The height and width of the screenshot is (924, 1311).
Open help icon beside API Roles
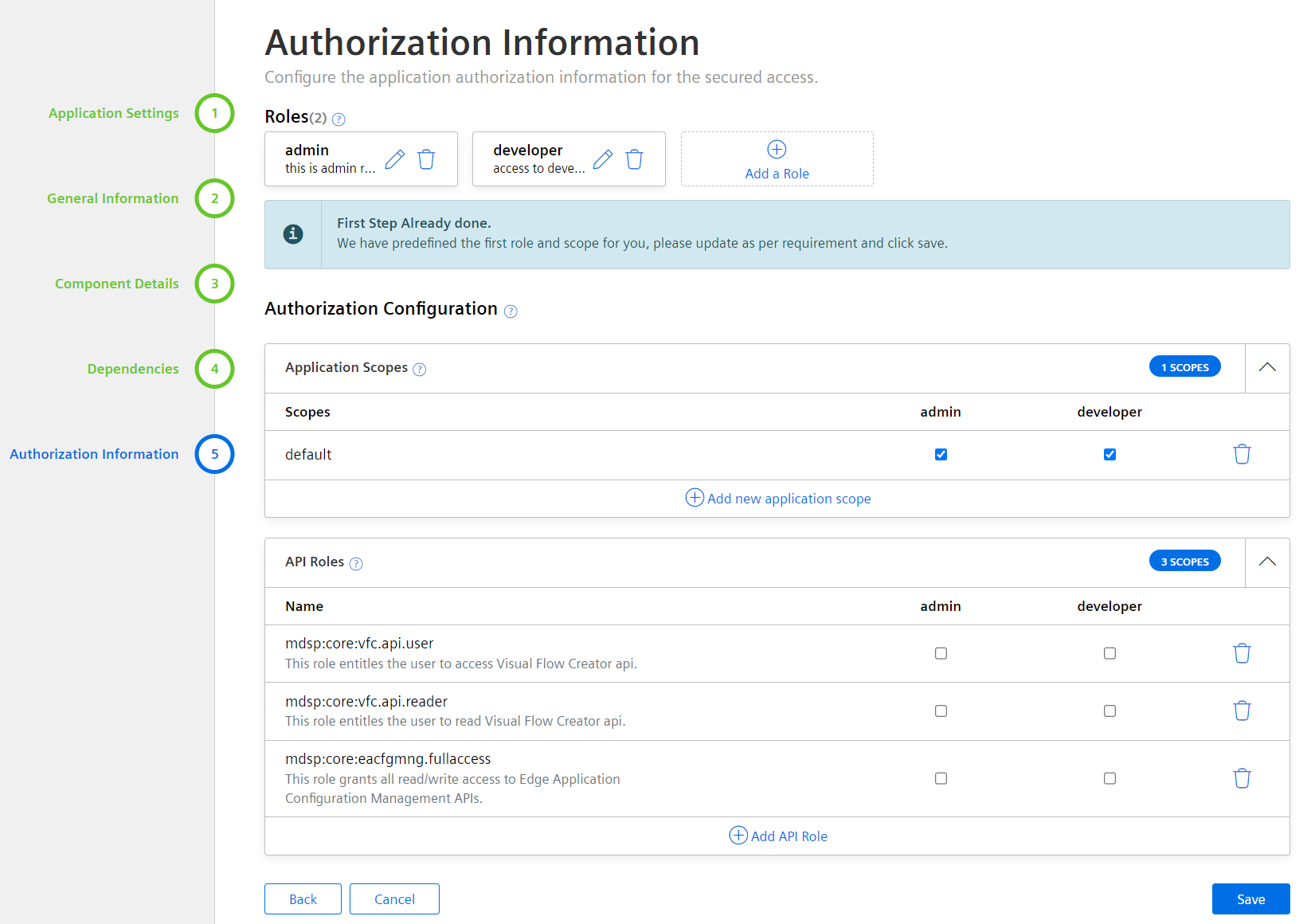(356, 564)
